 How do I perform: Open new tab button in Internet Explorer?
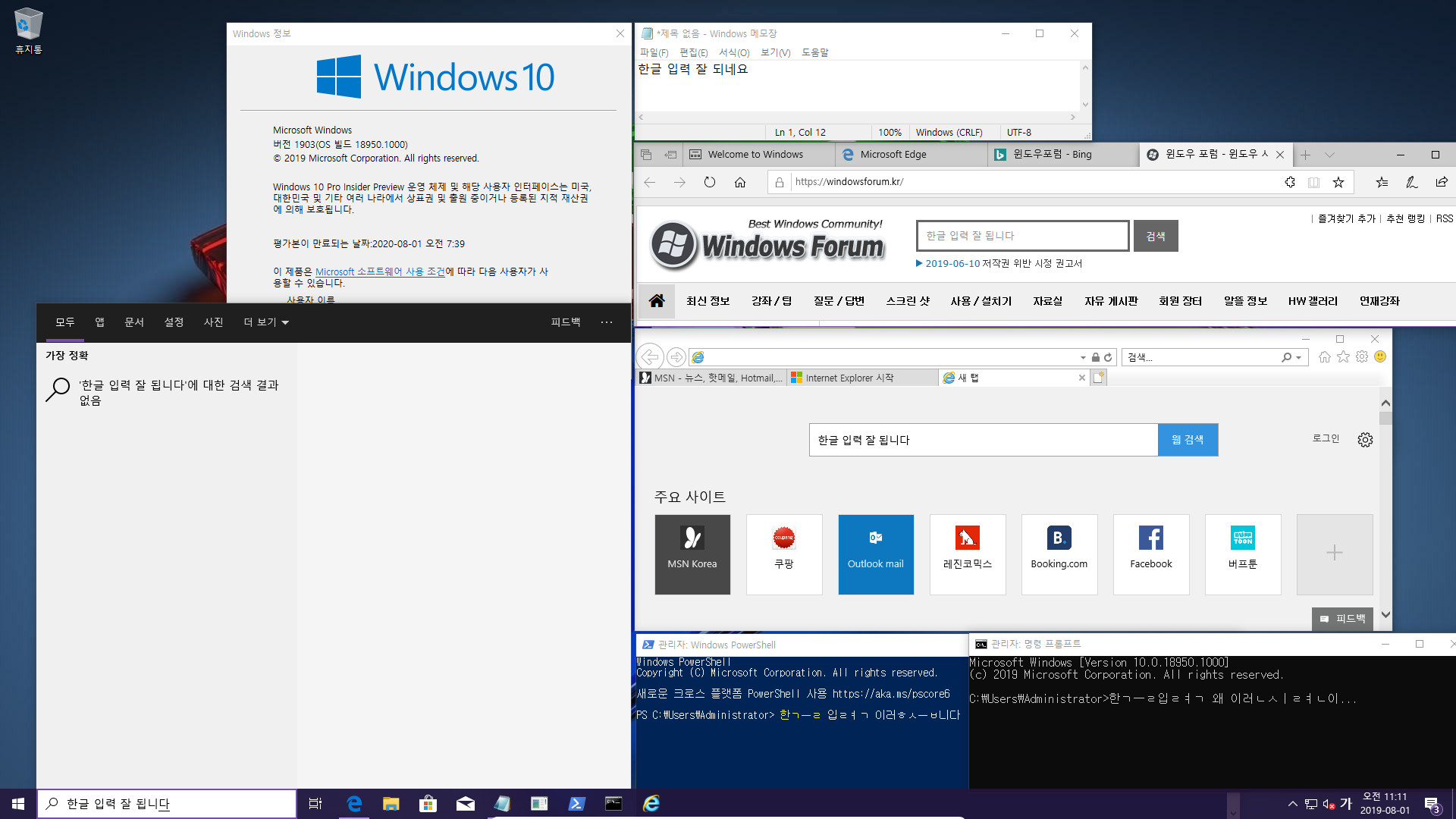coord(1099,378)
